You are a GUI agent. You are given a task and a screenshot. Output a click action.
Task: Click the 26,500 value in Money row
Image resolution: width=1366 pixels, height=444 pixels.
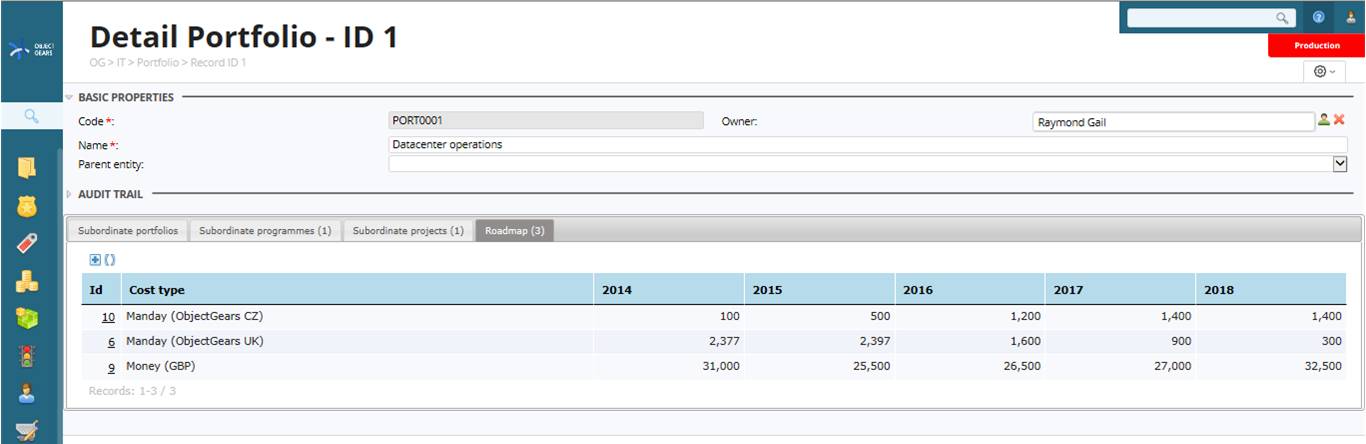pos(1021,367)
